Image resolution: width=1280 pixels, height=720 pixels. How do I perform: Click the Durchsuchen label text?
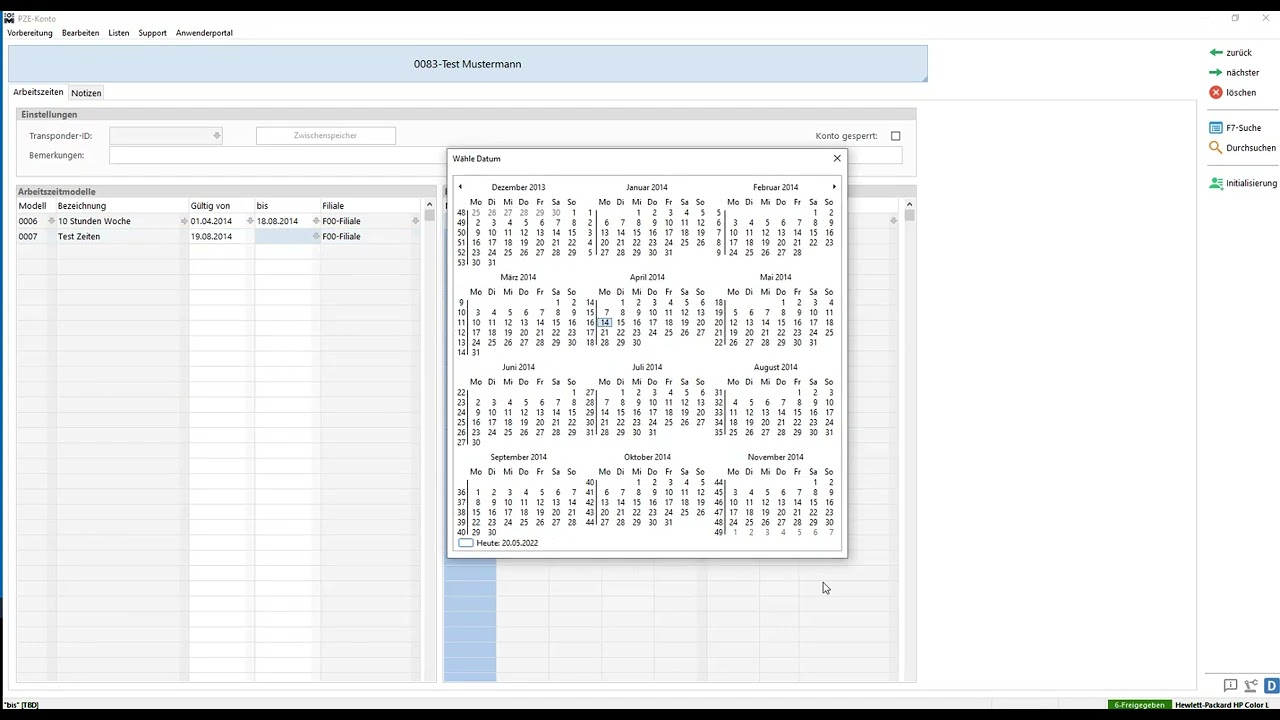(1251, 148)
